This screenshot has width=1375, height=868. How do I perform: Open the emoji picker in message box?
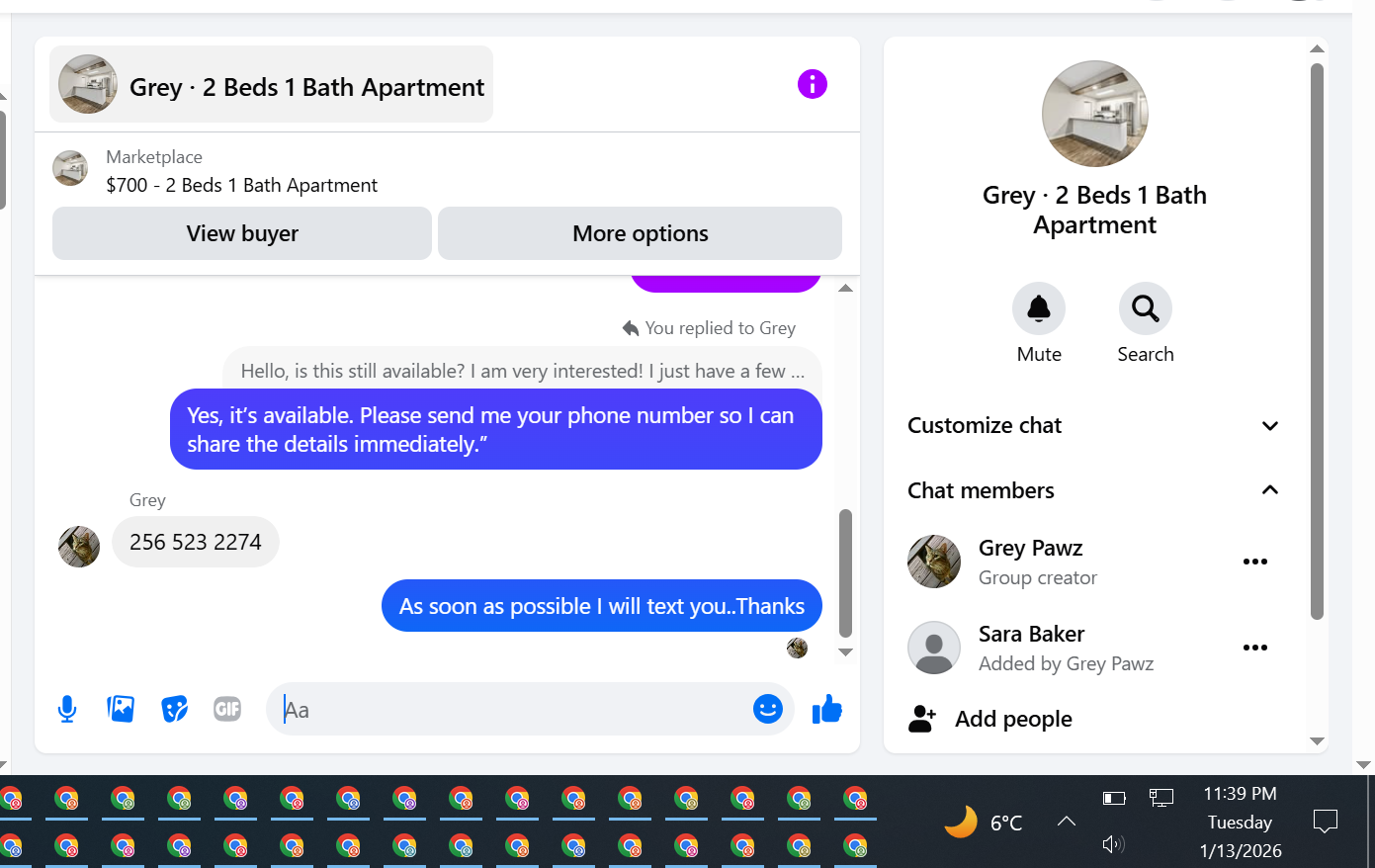[767, 709]
